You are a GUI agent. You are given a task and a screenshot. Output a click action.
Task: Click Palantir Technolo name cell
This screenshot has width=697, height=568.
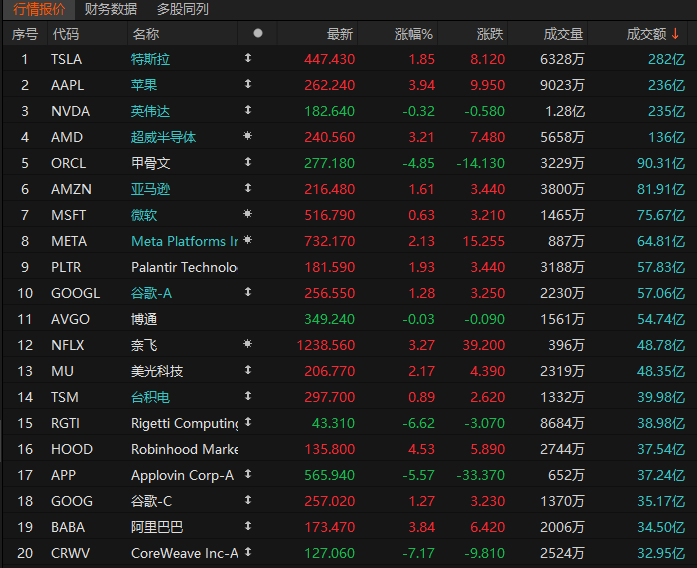(x=184, y=267)
